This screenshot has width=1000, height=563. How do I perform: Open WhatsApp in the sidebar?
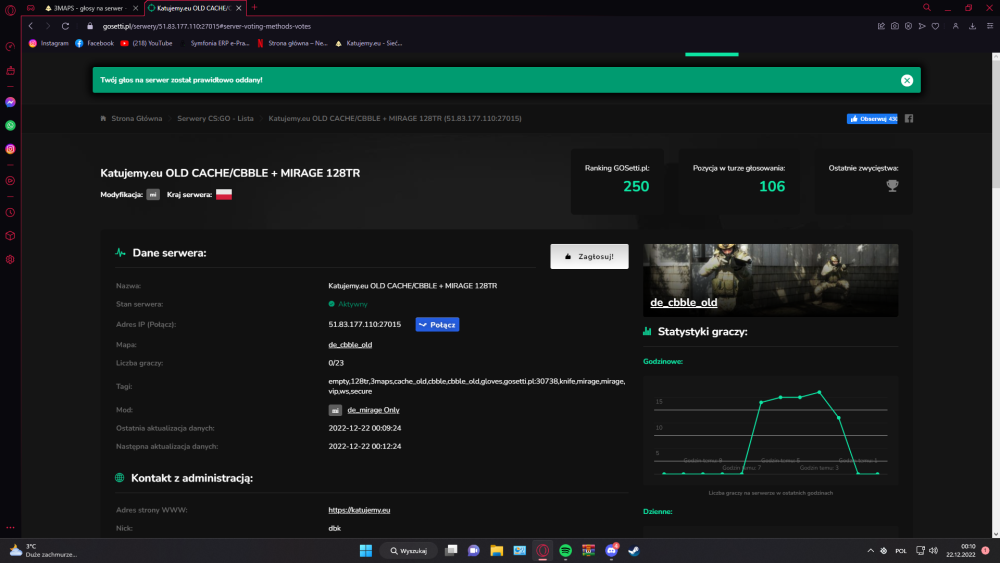coord(10,126)
